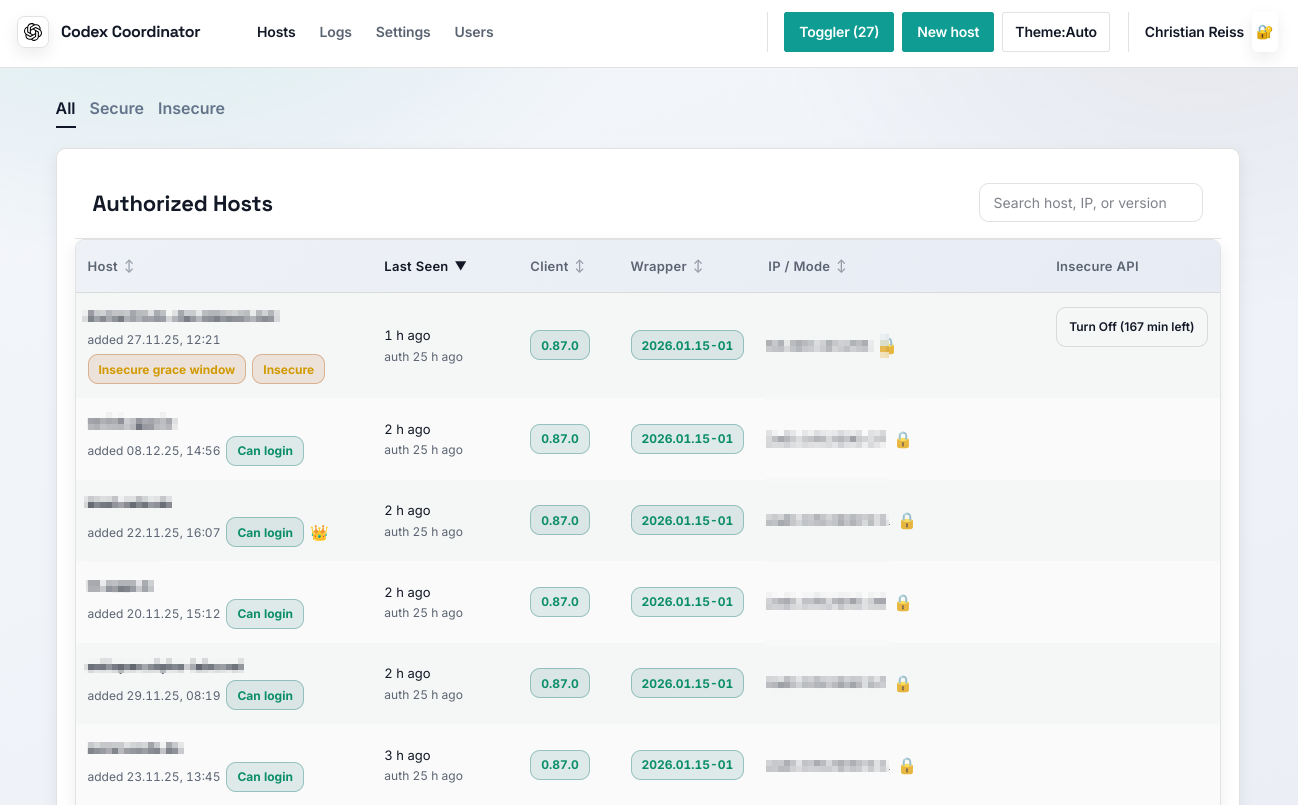Screen dimensions: 1298x805
Task: Click the open padlock icon in the insecure host row
Action: (x=886, y=347)
